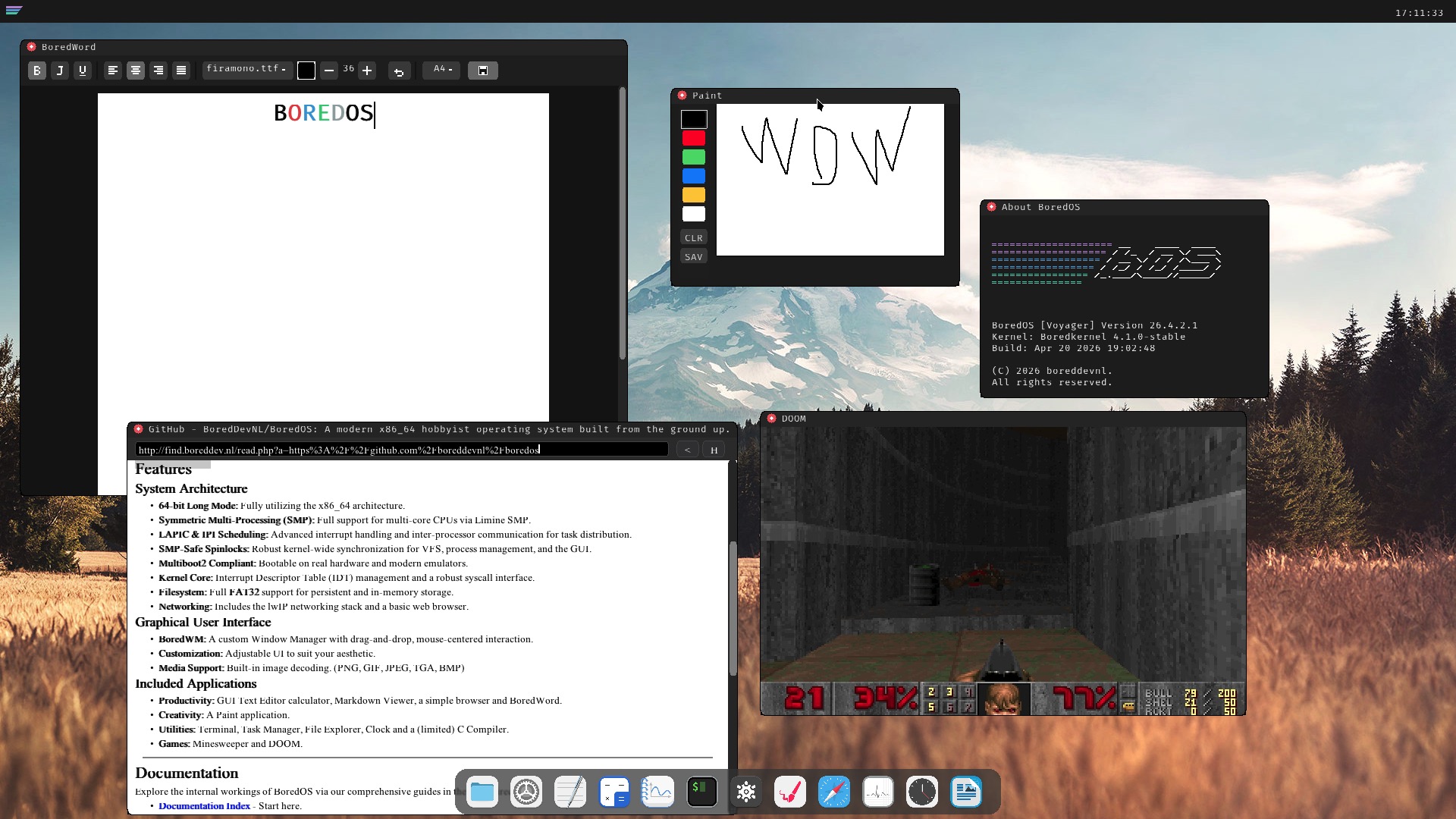The image size is (1456, 819).
Task: Launch BoredWord document dock icon
Action: [x=966, y=792]
